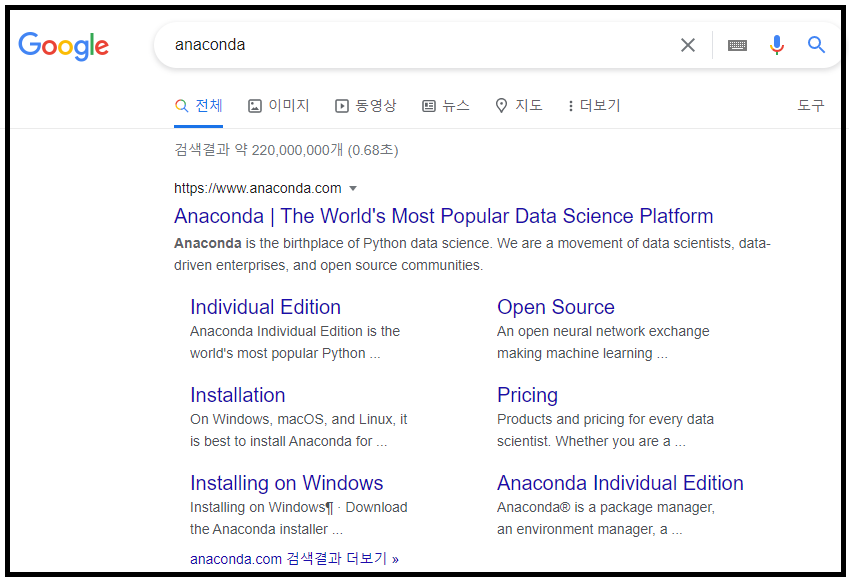Screen dimensions: 849x579
Task: Open the 지도 tab
Action: coord(519,105)
